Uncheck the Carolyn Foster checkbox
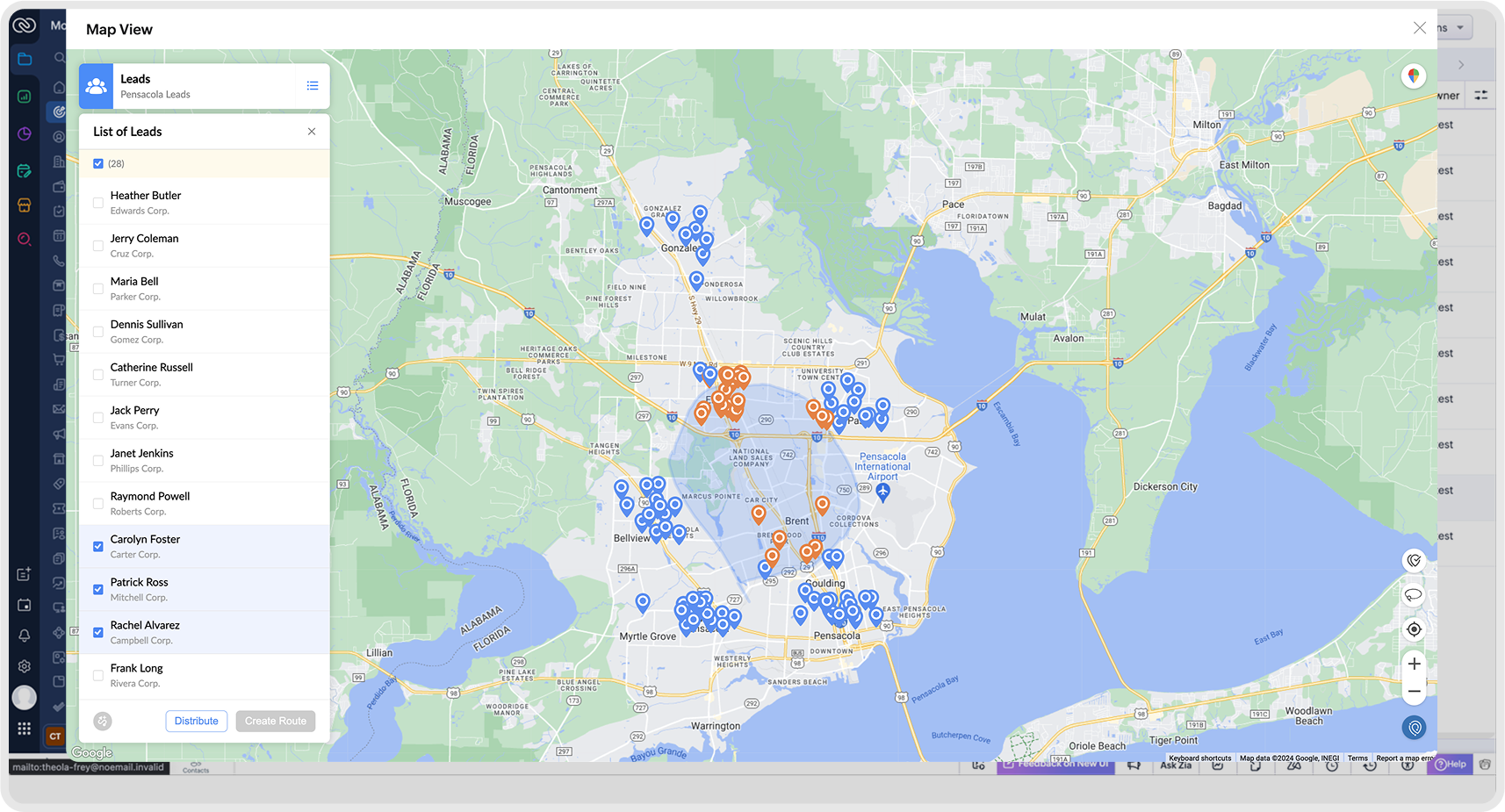1505x812 pixels. point(98,547)
